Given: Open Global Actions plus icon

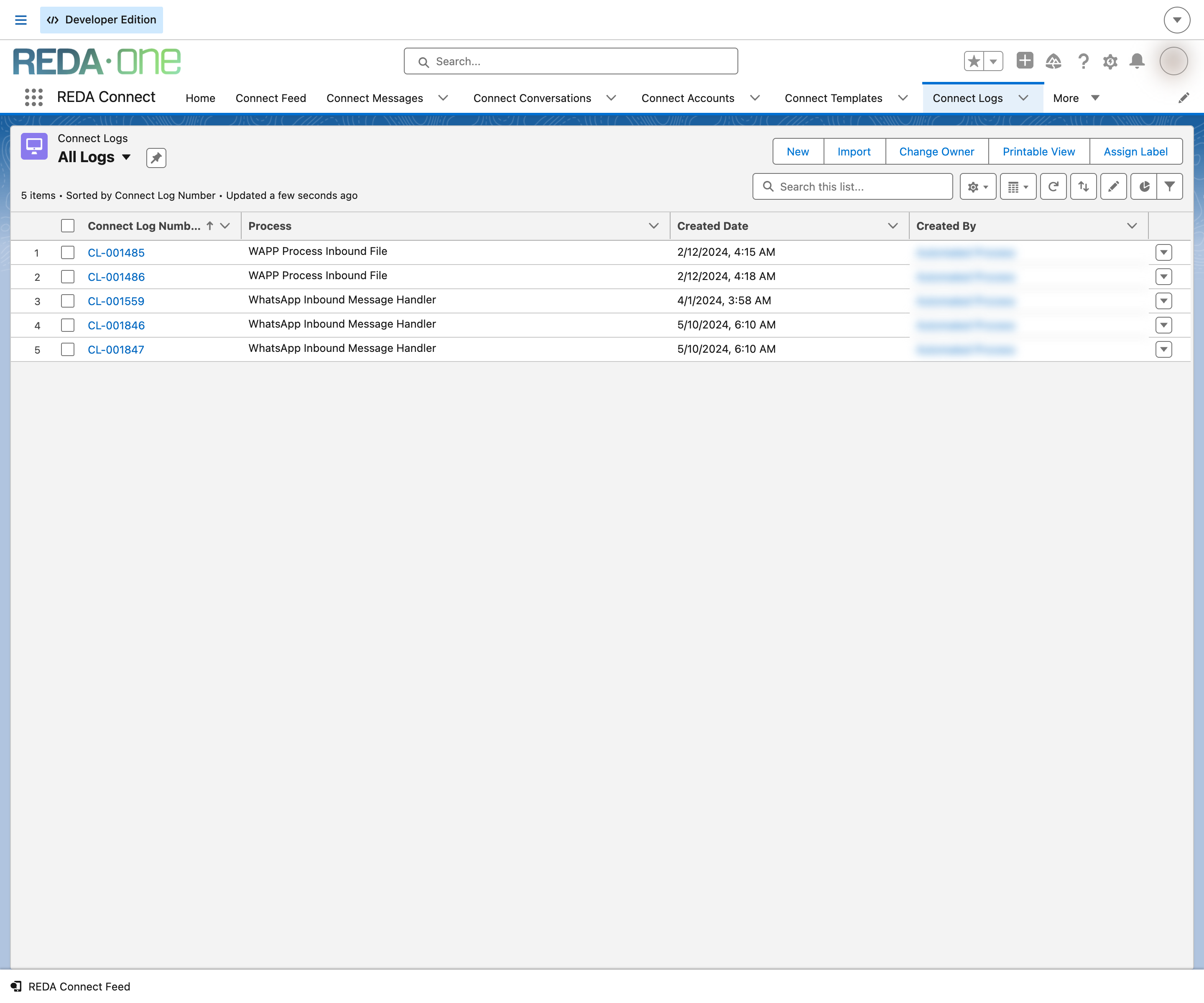Looking at the screenshot, I should [1025, 60].
